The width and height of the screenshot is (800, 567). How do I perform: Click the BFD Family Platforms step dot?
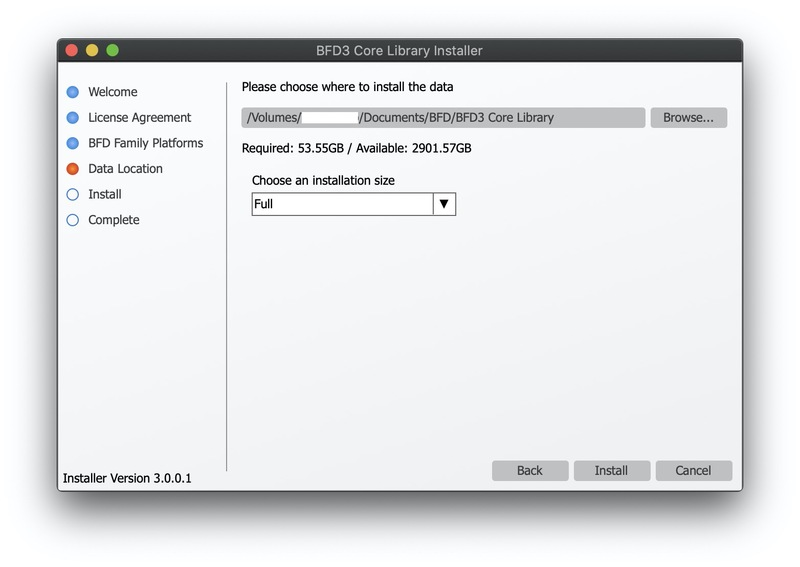point(73,143)
